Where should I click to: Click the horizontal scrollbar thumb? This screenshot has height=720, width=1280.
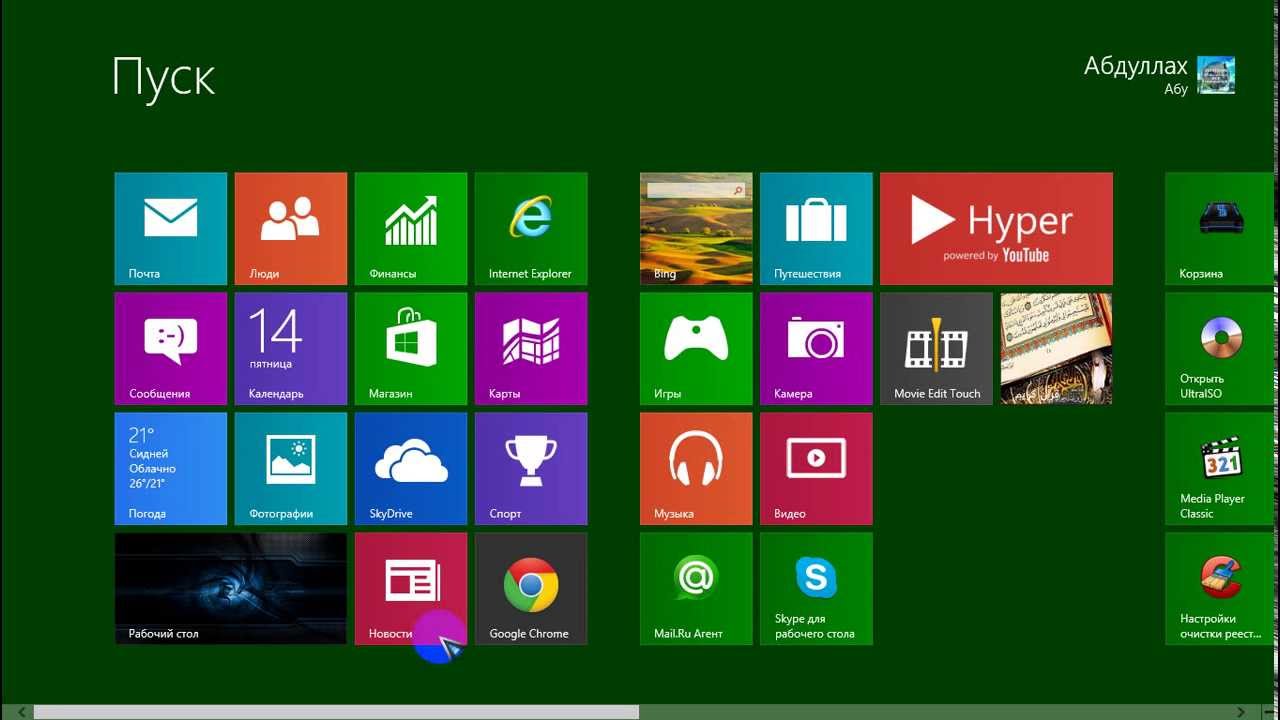coord(336,712)
